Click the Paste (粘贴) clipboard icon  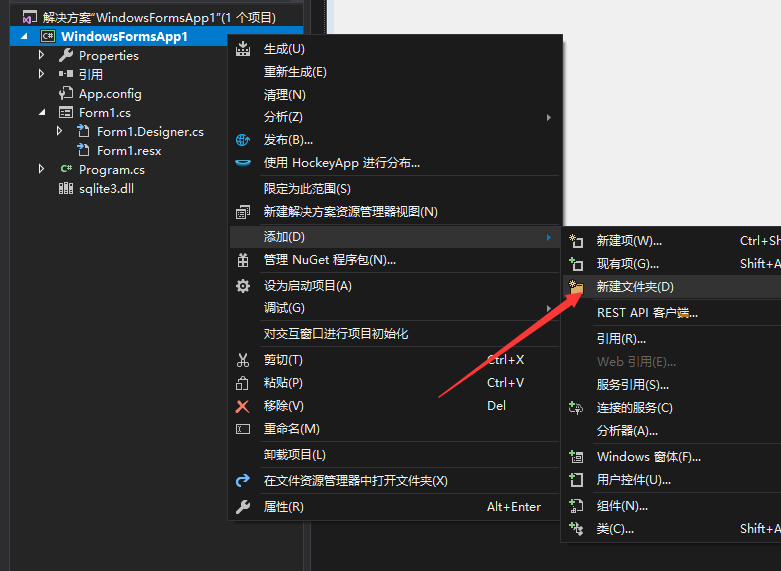(x=242, y=383)
